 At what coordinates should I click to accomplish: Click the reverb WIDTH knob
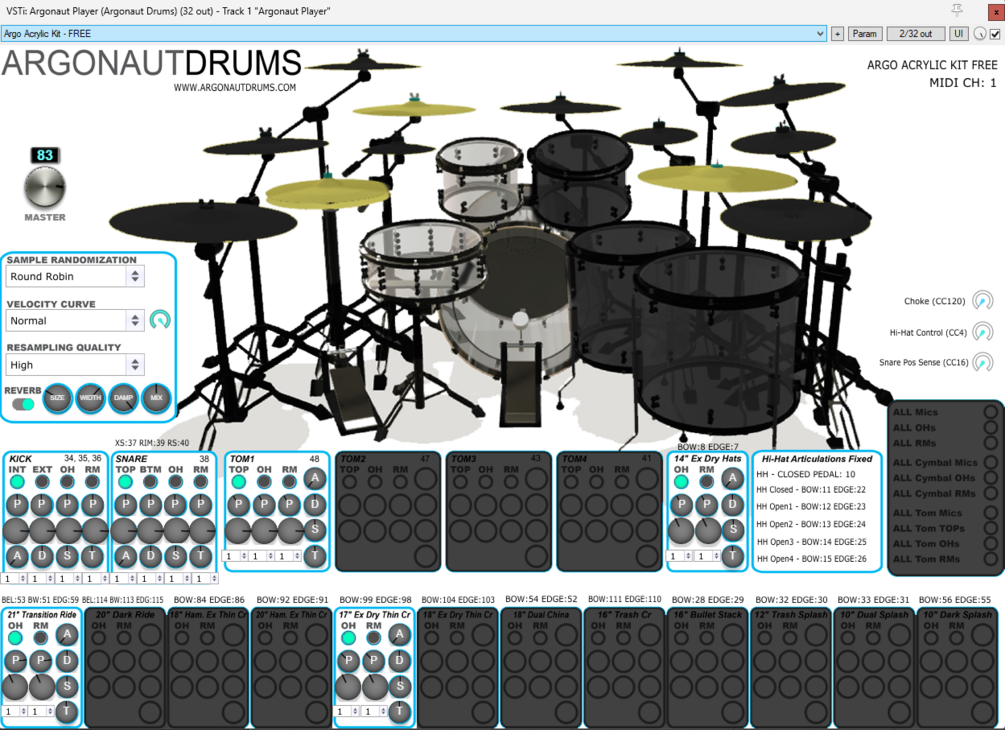90,398
